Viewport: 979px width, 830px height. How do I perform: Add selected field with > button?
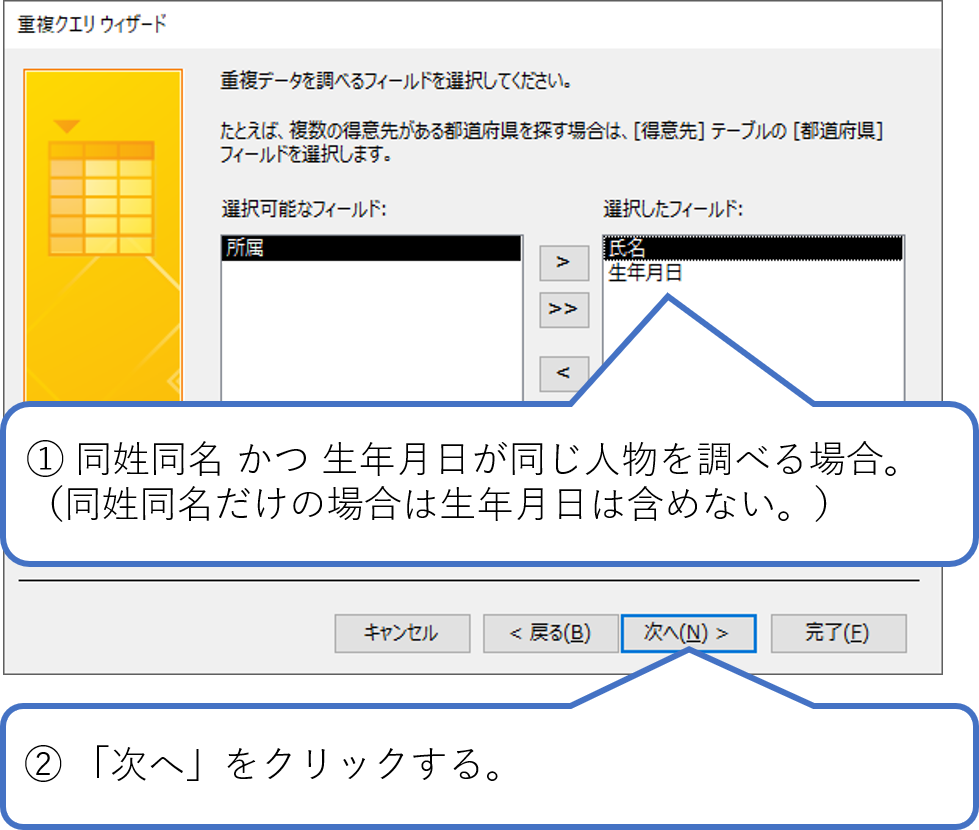click(x=564, y=263)
